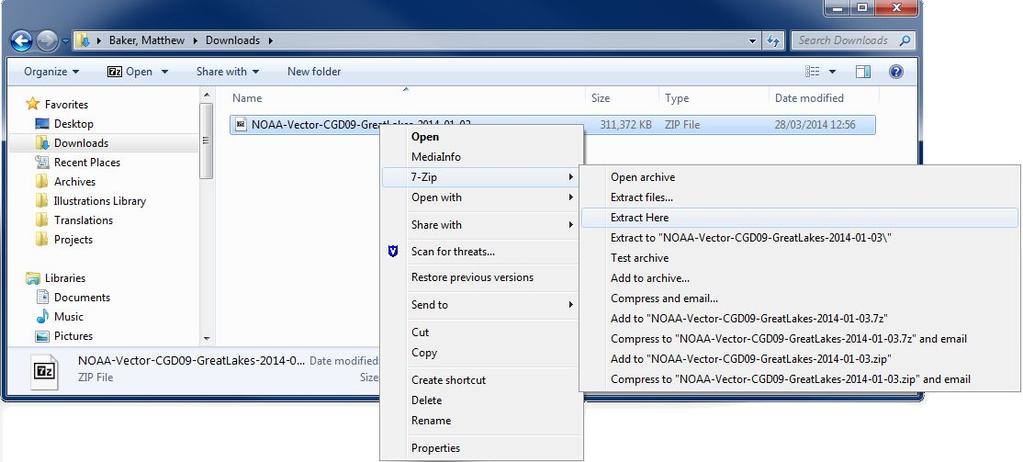Select Favorites in the navigation pane
The image size is (1023, 462).
pyautogui.click(x=57, y=104)
